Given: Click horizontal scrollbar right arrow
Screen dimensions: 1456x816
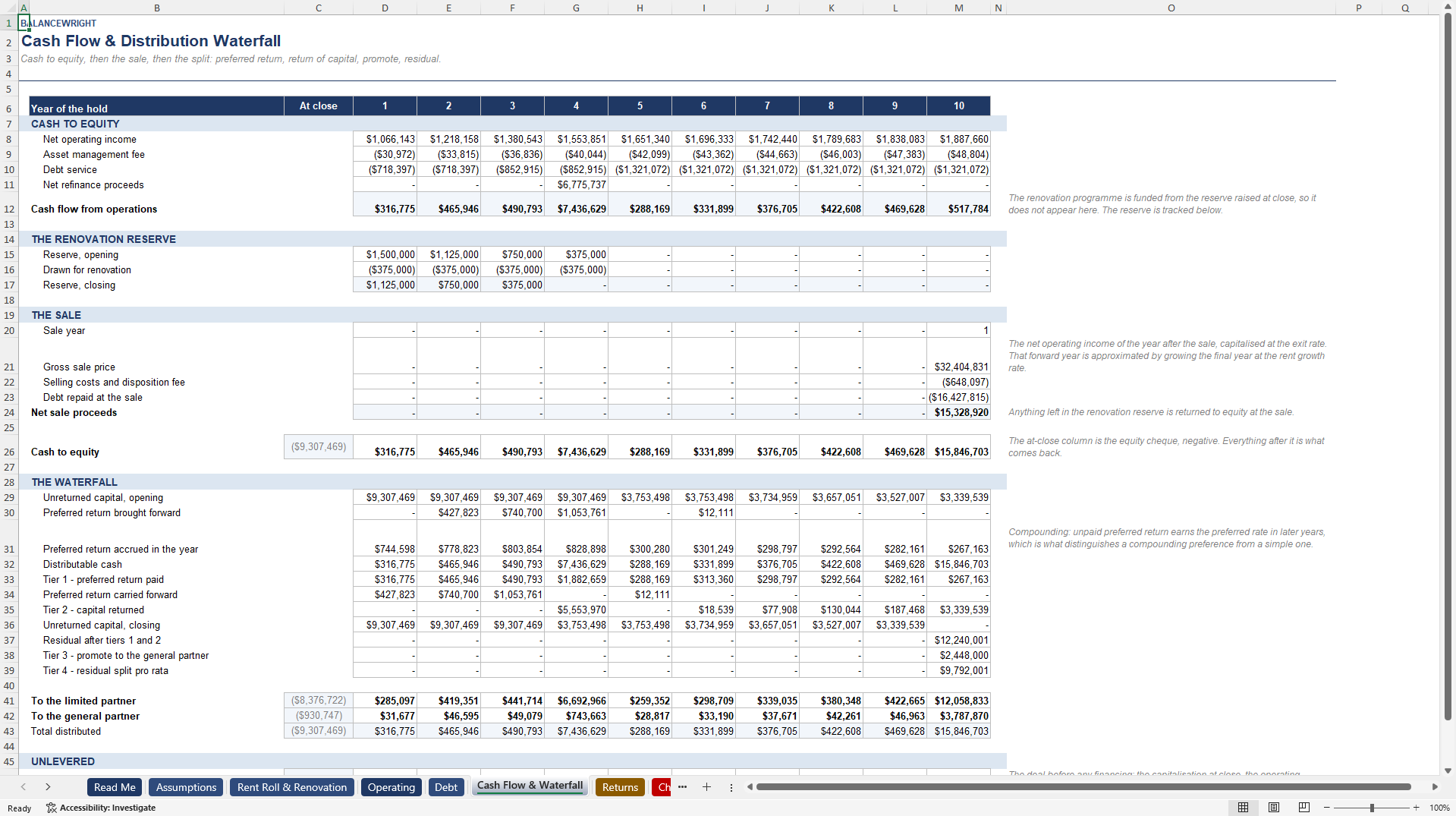Looking at the screenshot, I should (x=1435, y=787).
